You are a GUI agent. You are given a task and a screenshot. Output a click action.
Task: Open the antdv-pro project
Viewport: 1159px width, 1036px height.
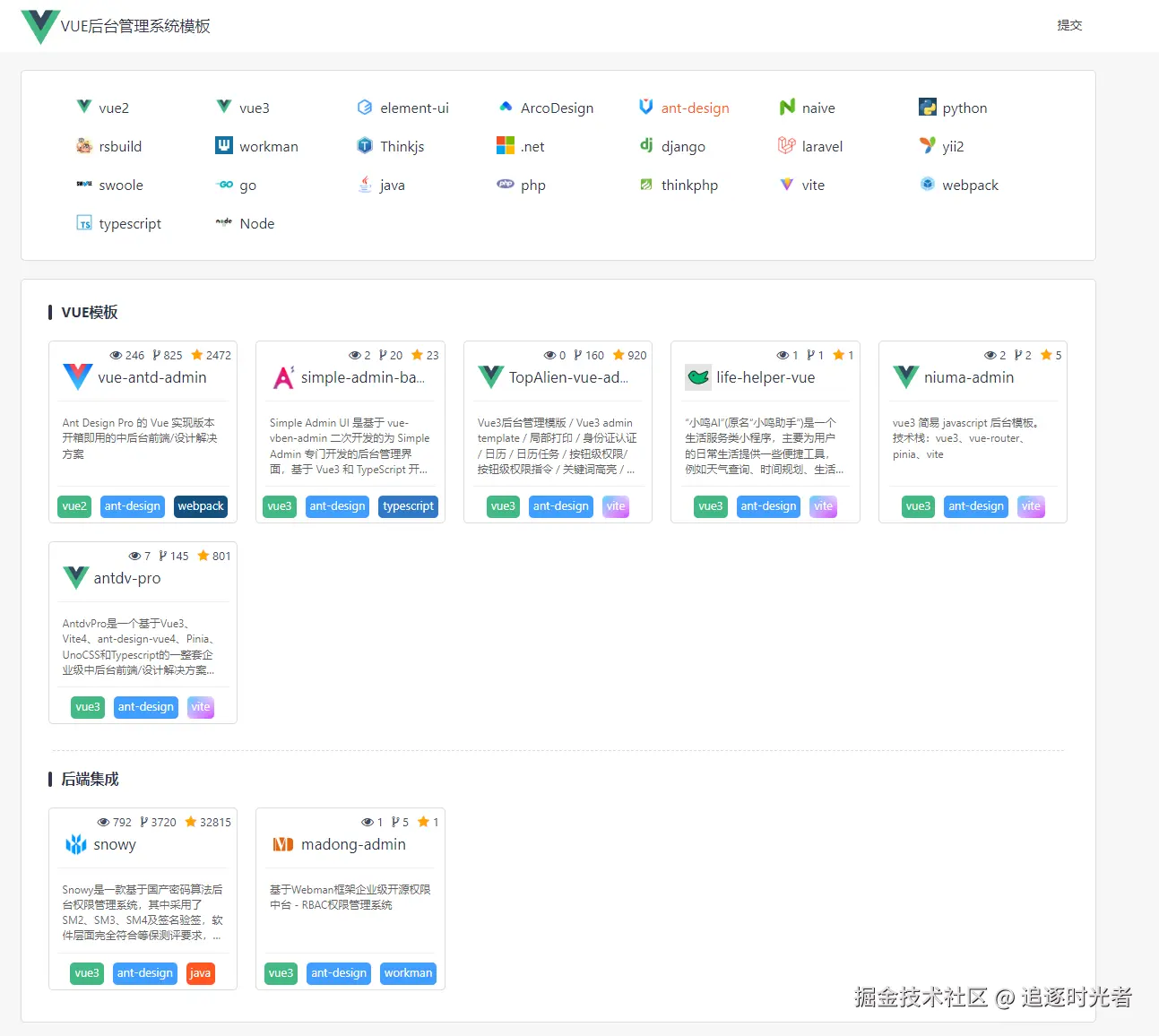pyautogui.click(x=127, y=578)
